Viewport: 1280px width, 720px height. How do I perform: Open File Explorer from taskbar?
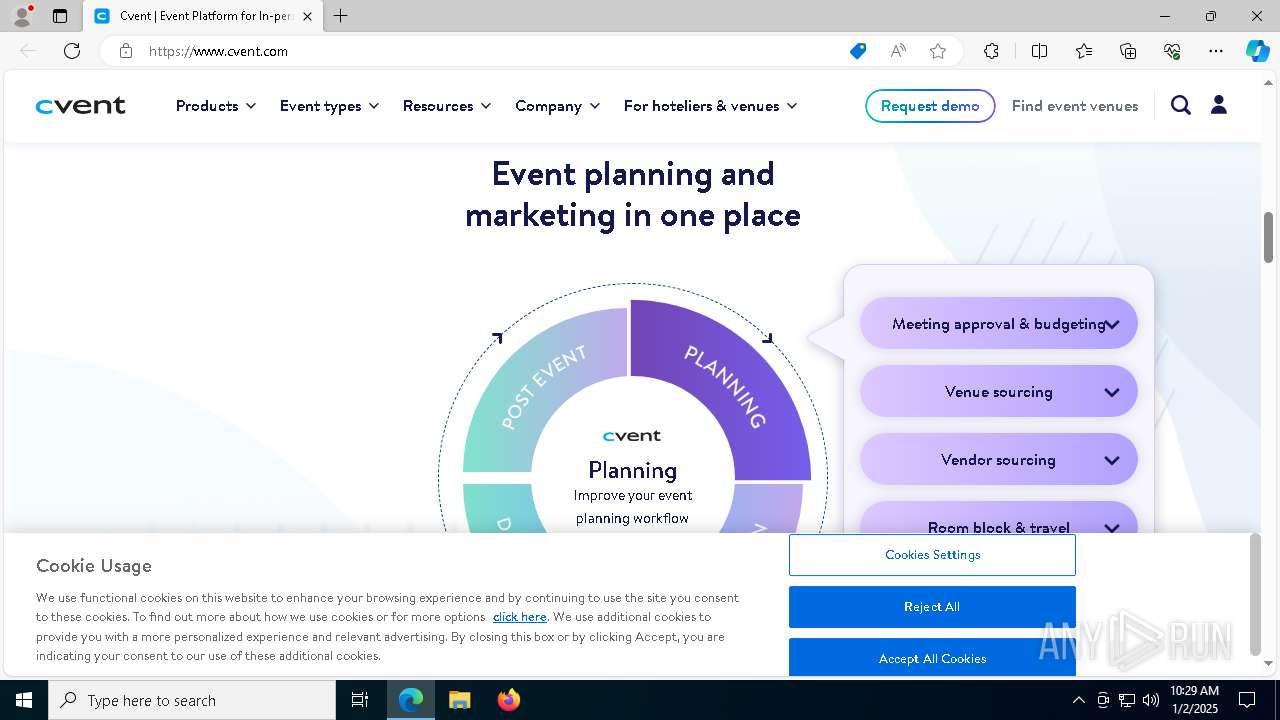[x=459, y=700]
